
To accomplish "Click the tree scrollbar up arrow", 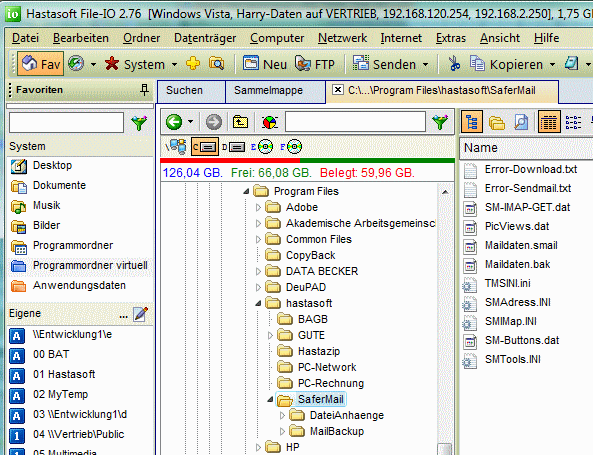I will [445, 192].
